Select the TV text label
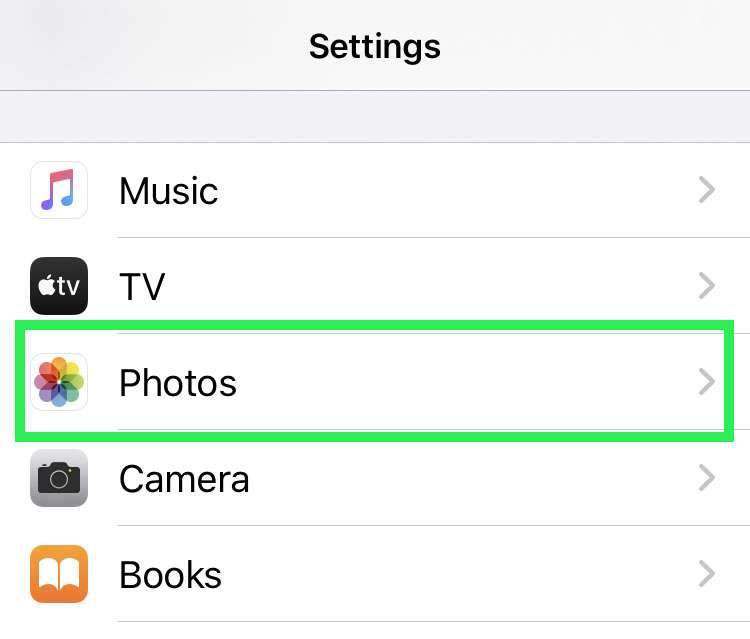This screenshot has height=639, width=750. click(x=142, y=286)
